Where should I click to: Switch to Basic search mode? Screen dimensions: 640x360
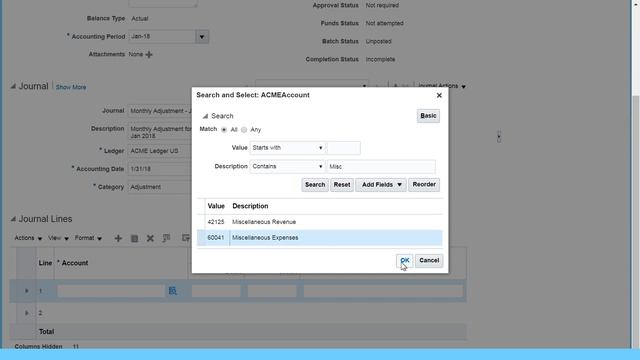(x=428, y=116)
